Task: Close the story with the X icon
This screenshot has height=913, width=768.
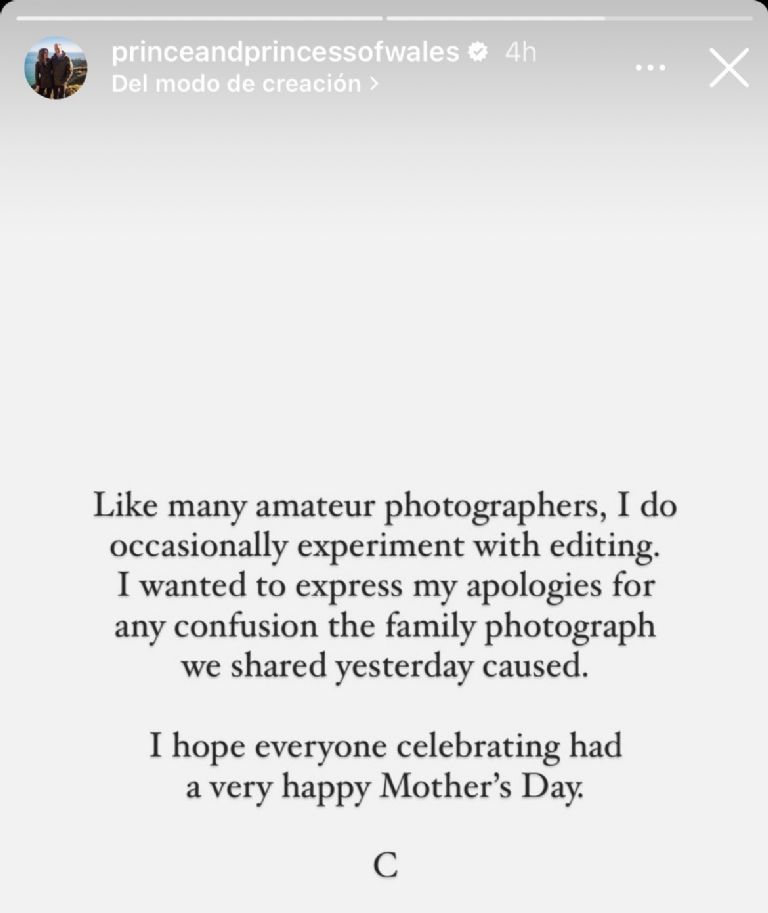Action: 728,68
